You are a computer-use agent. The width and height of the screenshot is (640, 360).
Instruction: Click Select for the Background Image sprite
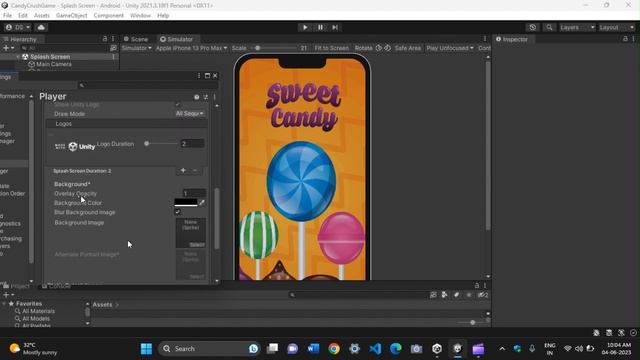coord(197,244)
